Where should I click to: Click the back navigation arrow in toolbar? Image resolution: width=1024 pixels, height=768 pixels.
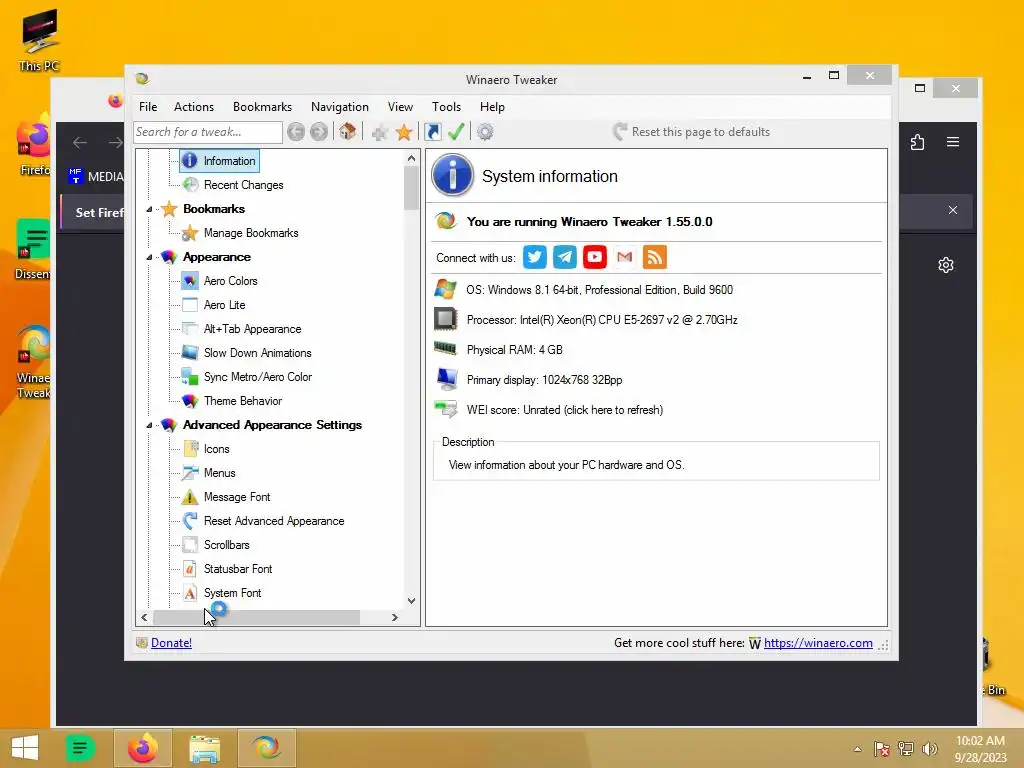click(x=296, y=132)
